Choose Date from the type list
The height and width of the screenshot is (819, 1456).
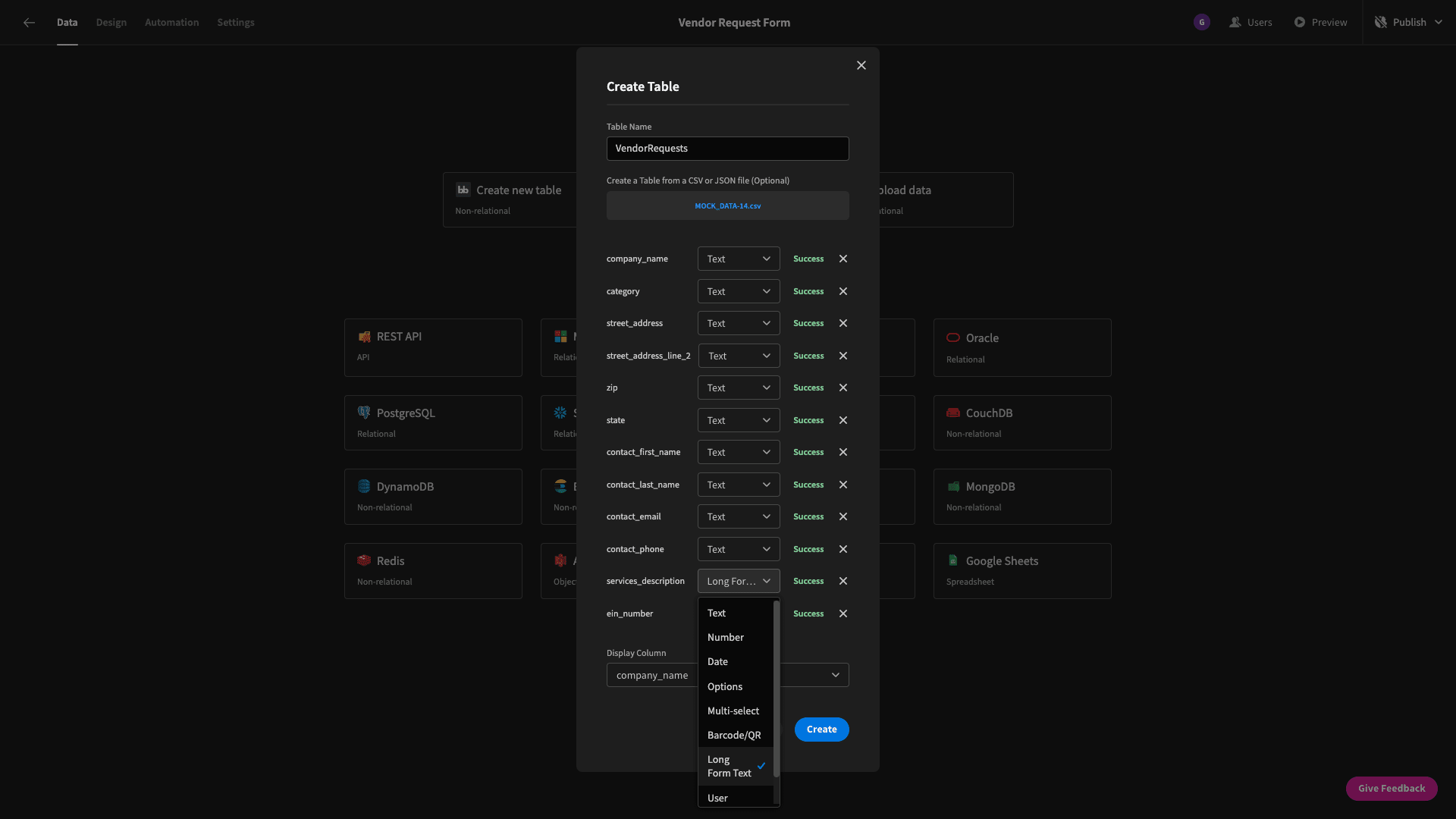click(736, 661)
